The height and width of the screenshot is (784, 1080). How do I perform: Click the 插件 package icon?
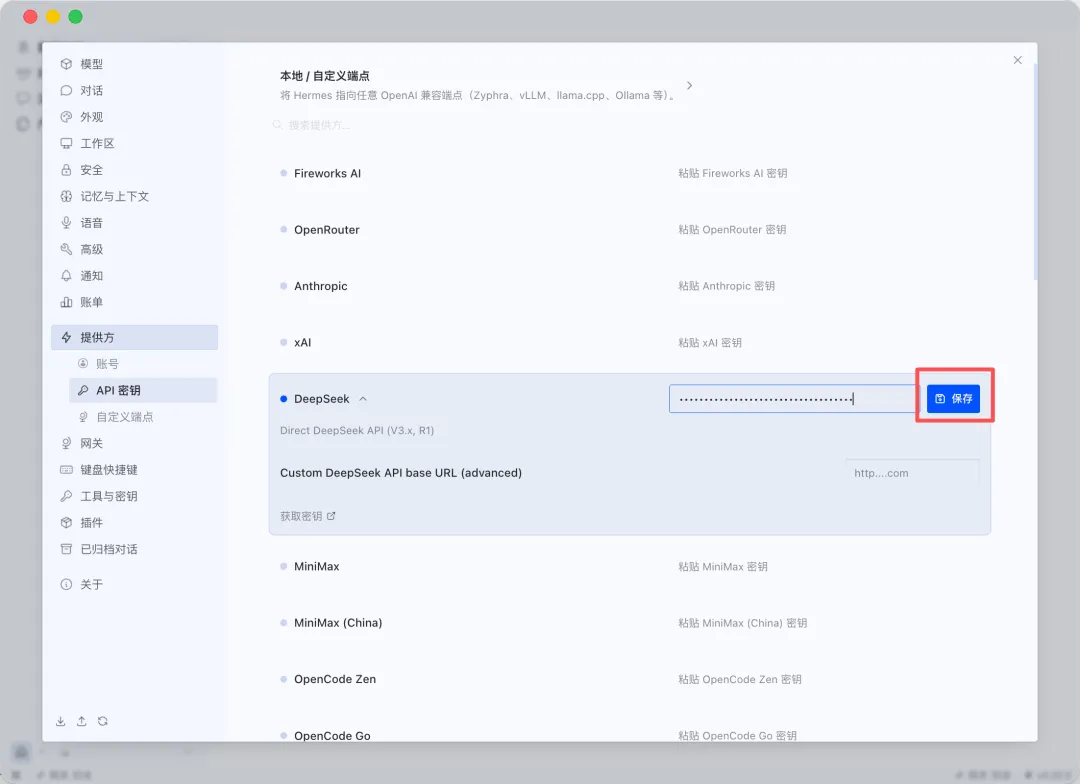click(x=66, y=523)
